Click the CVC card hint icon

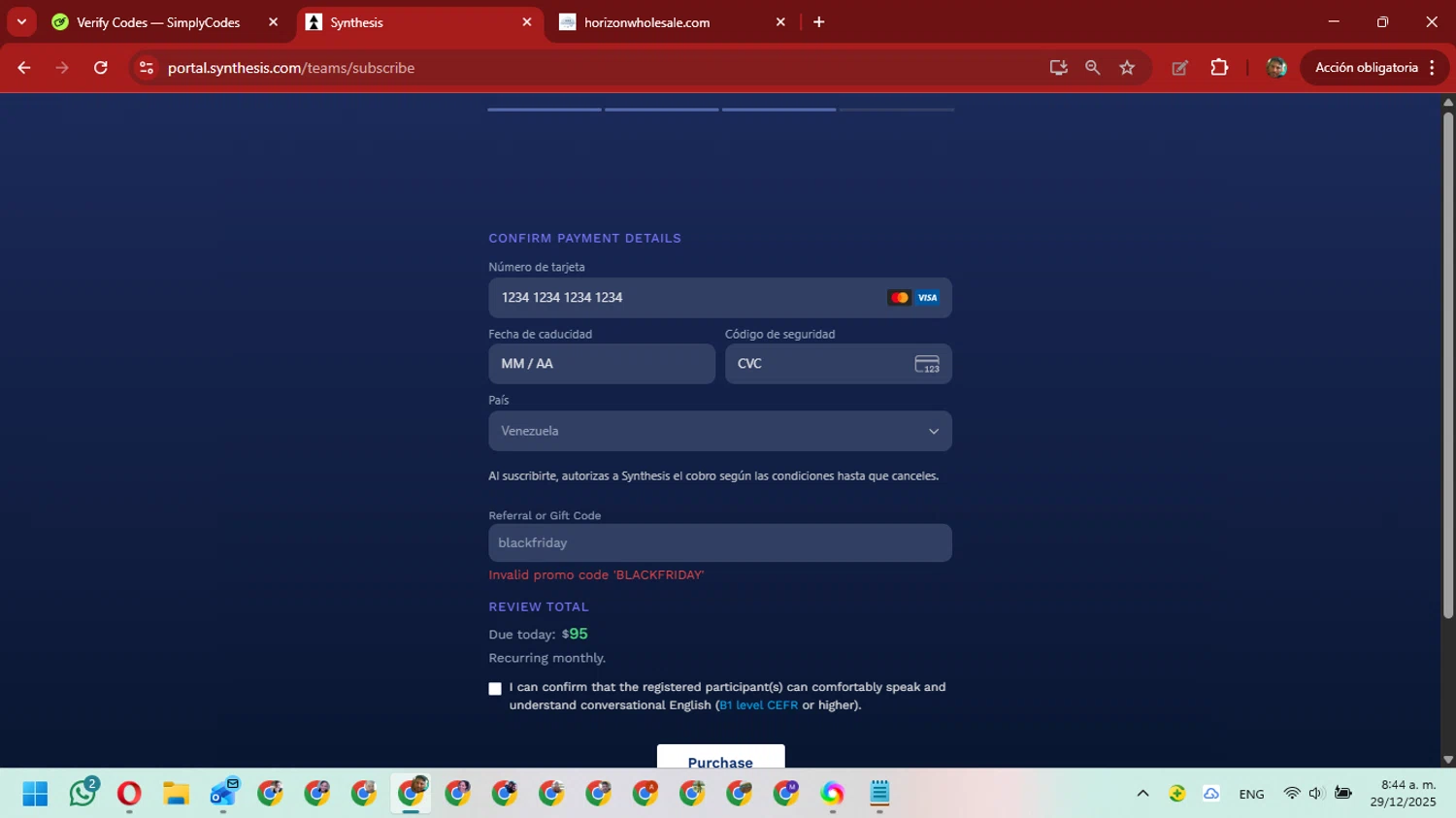click(927, 364)
